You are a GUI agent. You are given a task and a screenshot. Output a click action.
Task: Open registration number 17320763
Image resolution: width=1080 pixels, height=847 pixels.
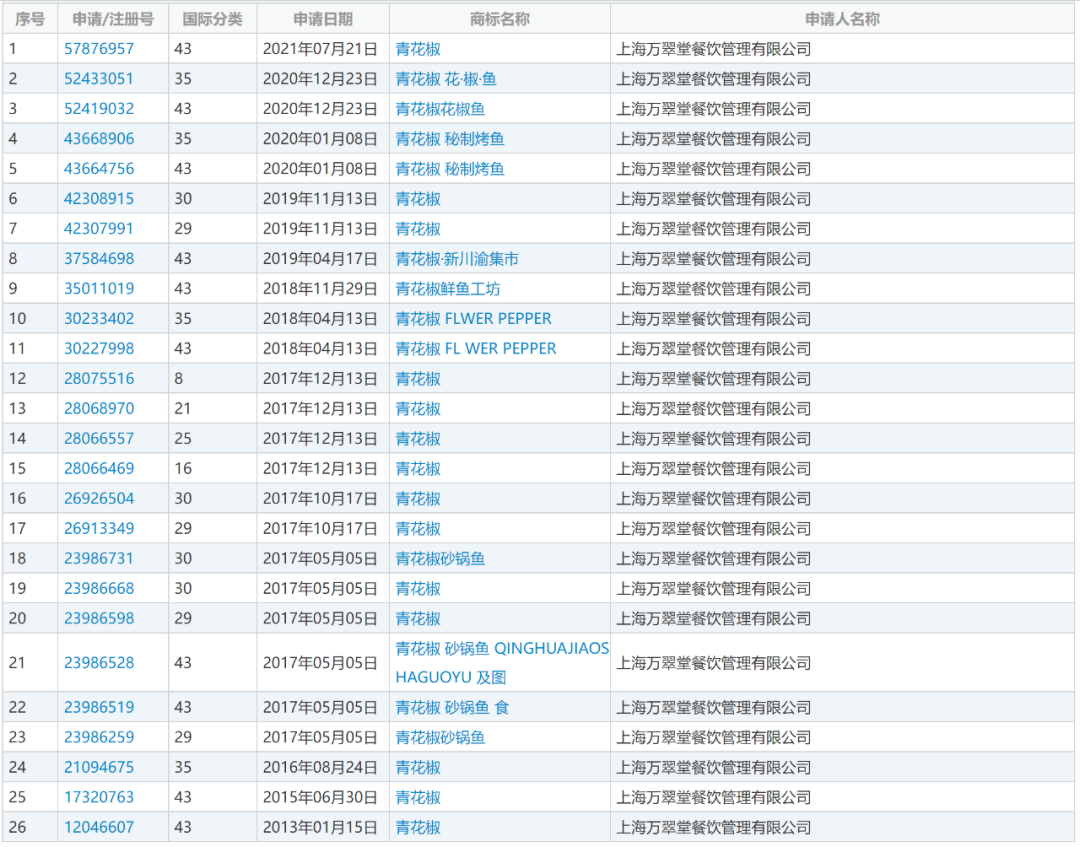point(98,797)
